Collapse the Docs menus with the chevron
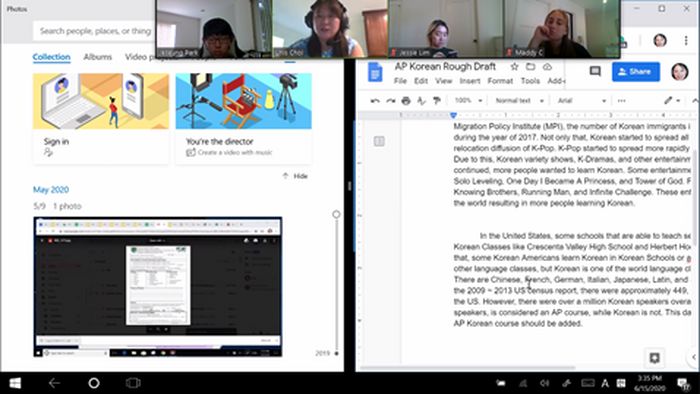The image size is (700, 394). point(695,101)
